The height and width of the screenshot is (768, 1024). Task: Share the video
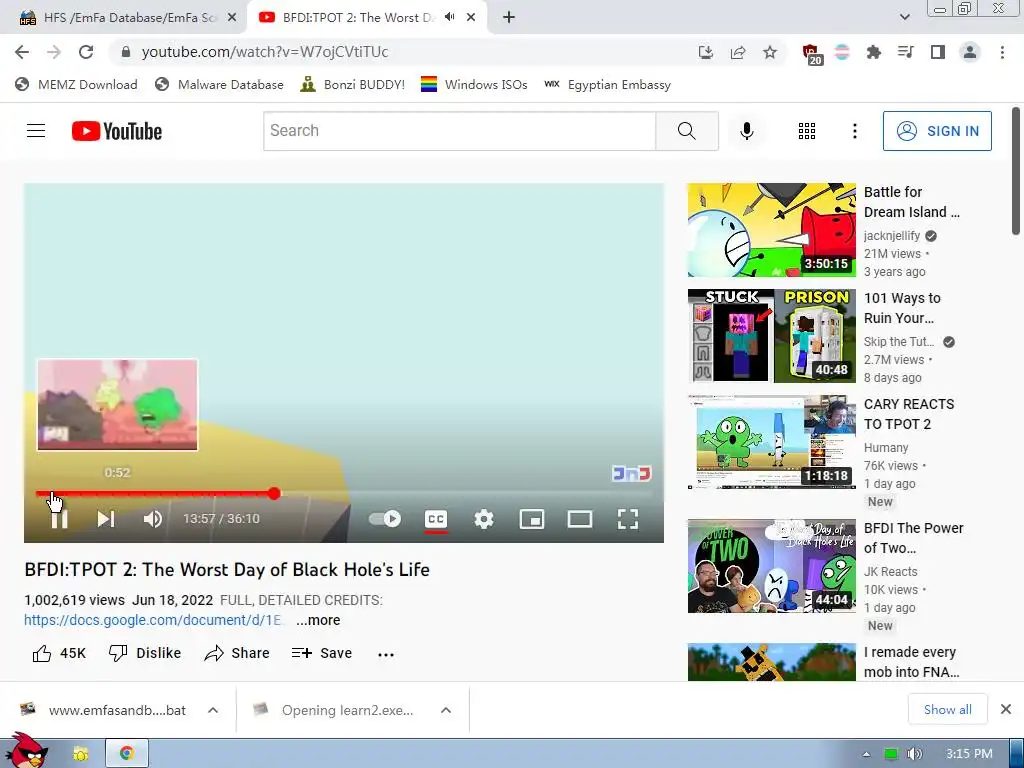click(x=236, y=653)
